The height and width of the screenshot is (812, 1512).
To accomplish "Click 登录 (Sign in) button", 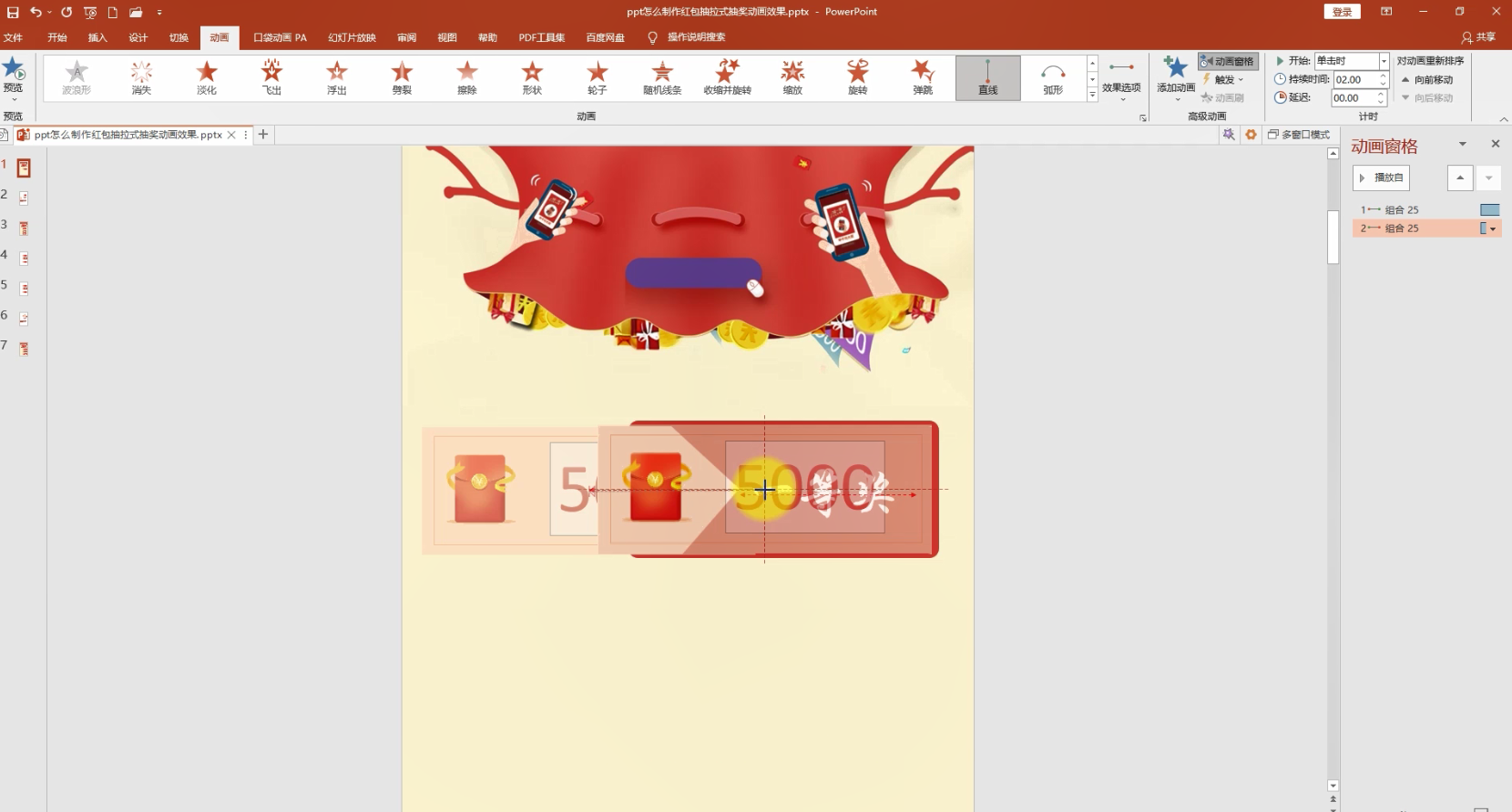I will 1342,12.
